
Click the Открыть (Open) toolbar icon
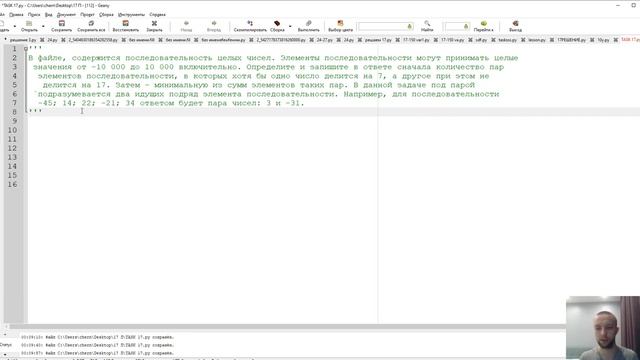[x=29, y=24]
